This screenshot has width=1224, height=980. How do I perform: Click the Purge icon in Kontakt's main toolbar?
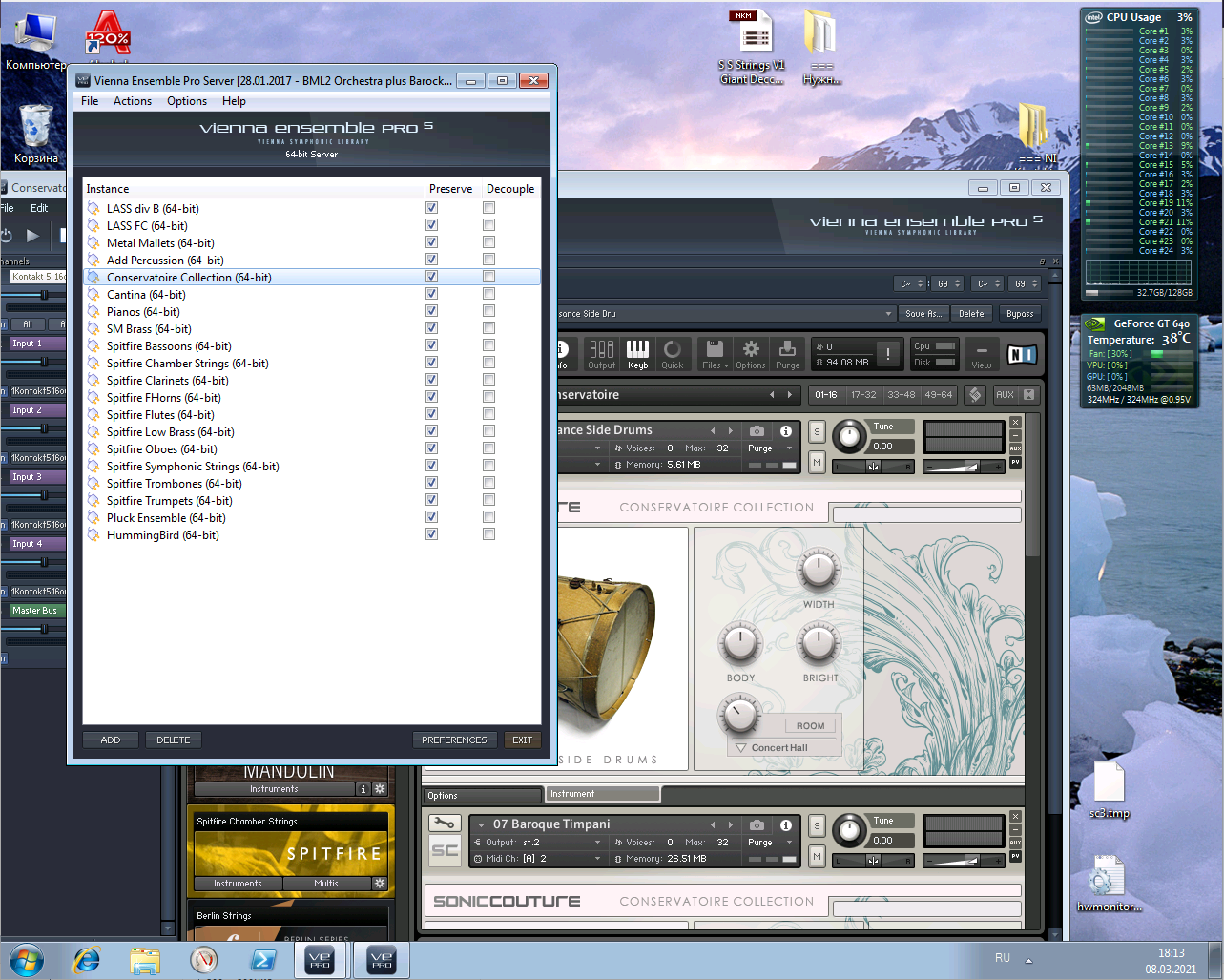[x=787, y=354]
